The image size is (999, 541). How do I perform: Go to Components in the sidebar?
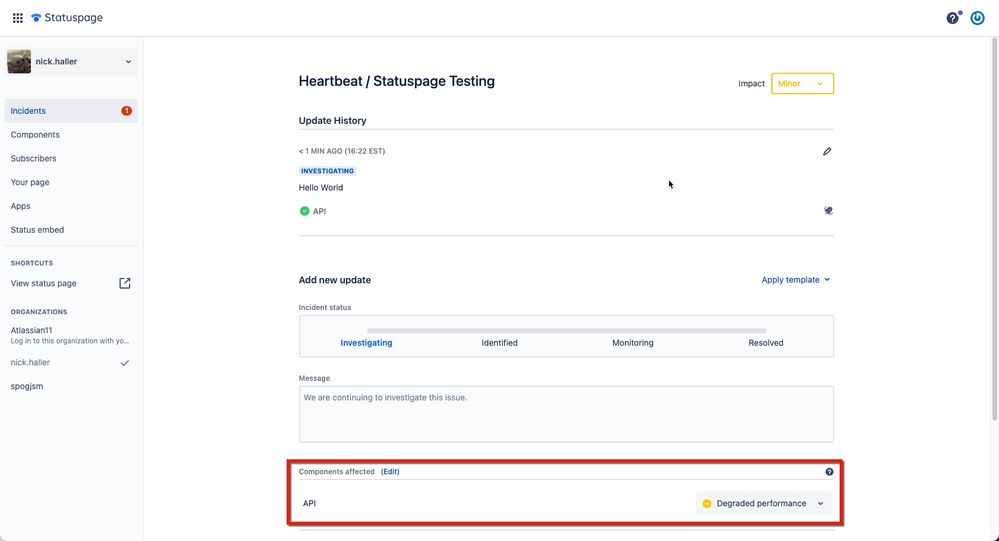(x=35, y=134)
